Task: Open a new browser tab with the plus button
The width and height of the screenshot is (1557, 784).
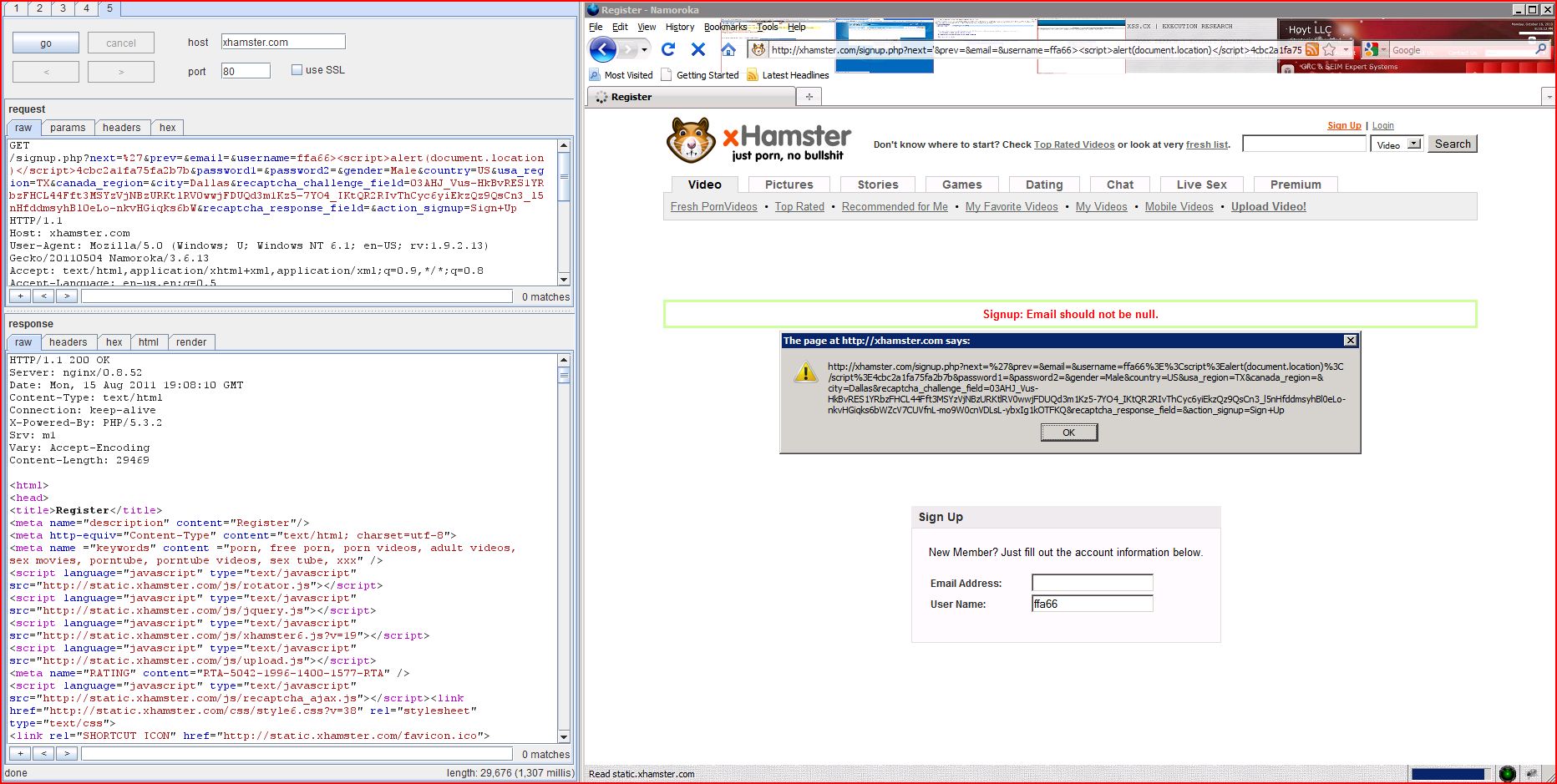Action: tap(809, 97)
